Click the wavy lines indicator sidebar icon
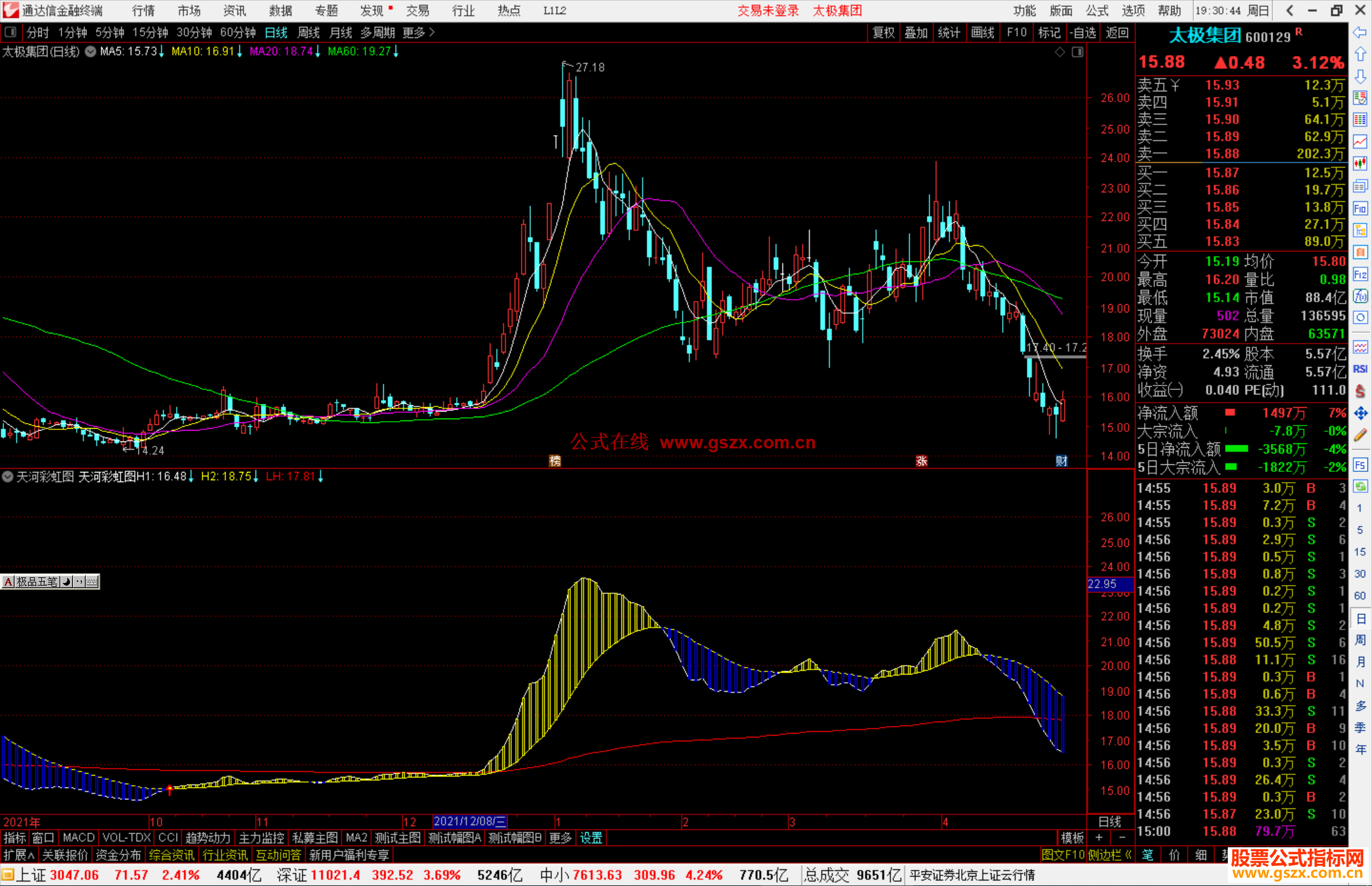The image size is (1372, 886). (1360, 347)
